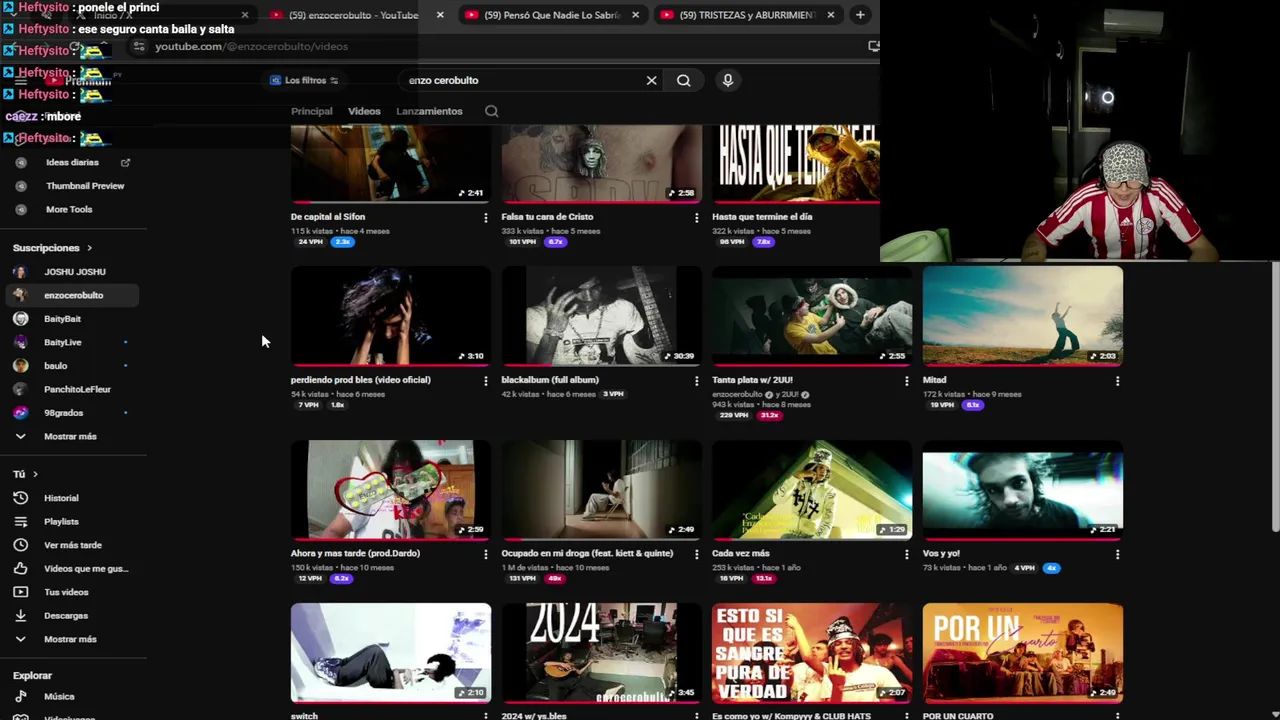This screenshot has height=720, width=1280.
Task: Open options menu for Tanta plata w/ 2UU!
Action: [x=907, y=381]
